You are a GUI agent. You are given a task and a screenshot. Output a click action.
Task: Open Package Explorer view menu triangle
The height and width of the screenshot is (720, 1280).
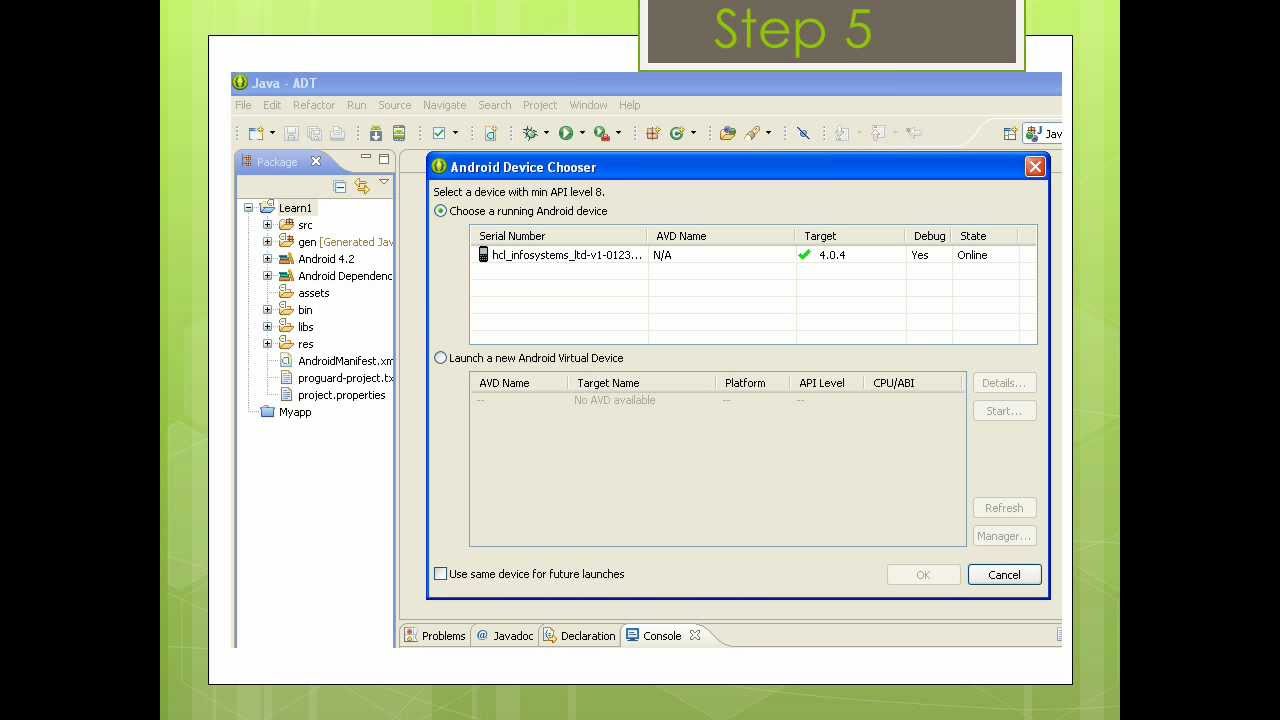point(383,182)
